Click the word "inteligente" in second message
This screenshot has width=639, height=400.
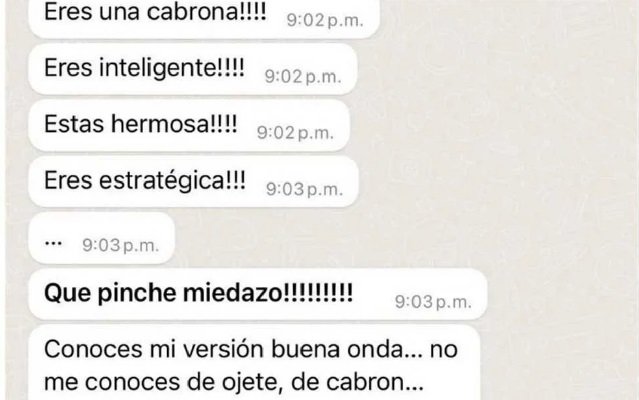point(160,67)
